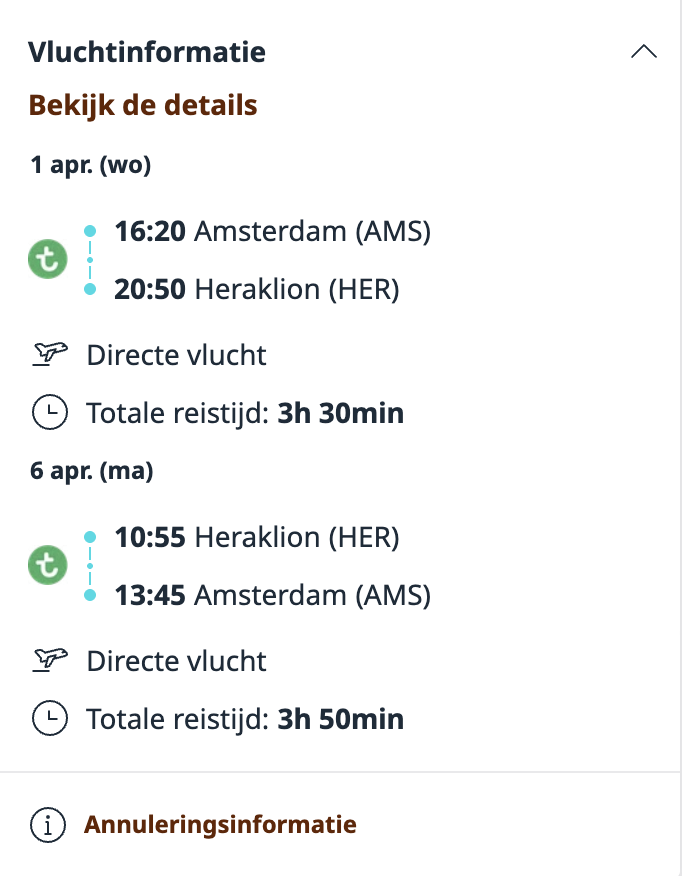
Task: Click the Transavia logo next to outbound flight
Action: coord(47,258)
